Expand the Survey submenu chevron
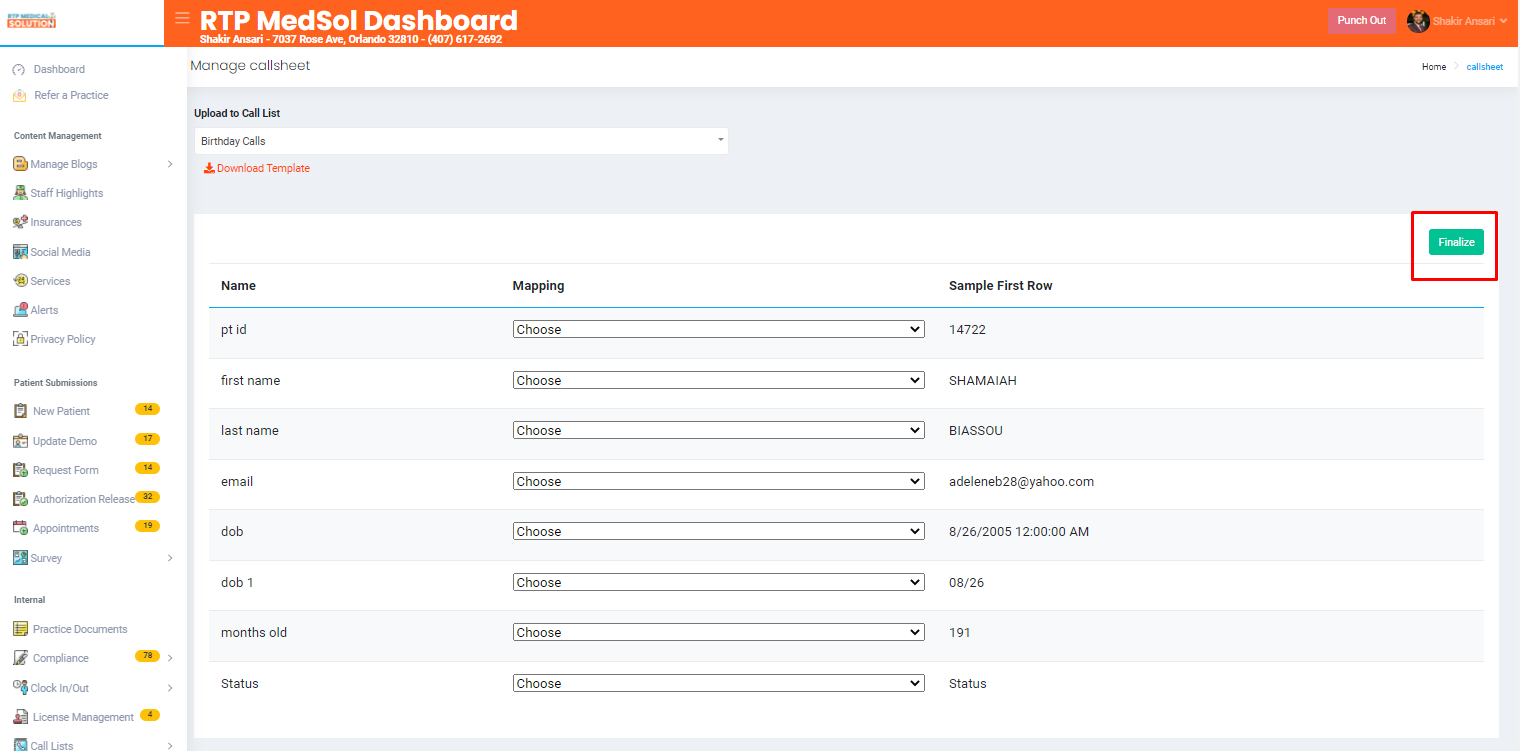 point(170,558)
